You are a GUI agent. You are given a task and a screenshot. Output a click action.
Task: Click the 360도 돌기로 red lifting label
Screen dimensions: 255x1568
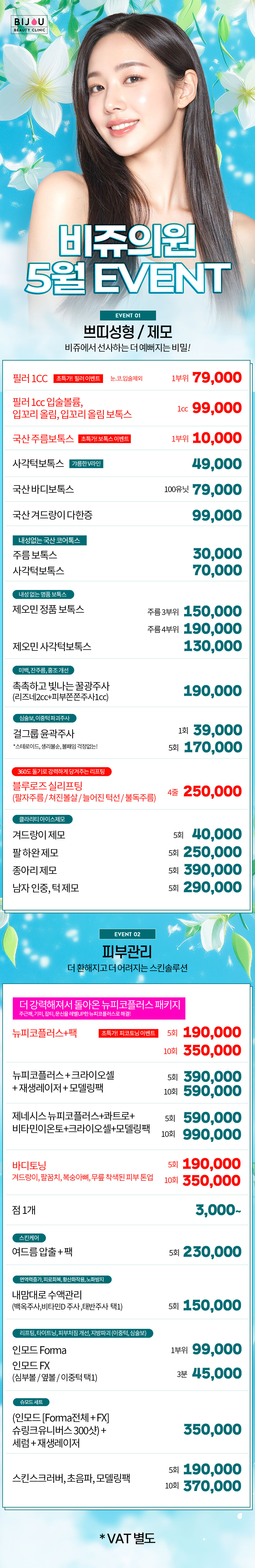61,772
